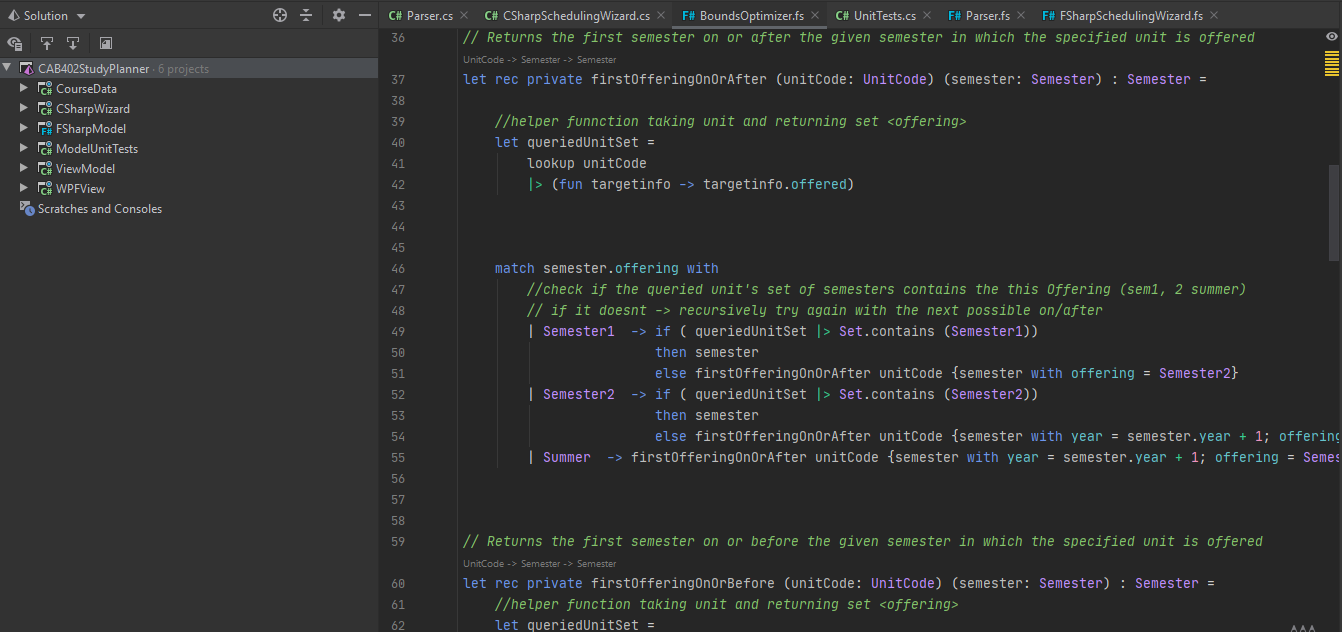Select the WPFView project

pos(84,188)
